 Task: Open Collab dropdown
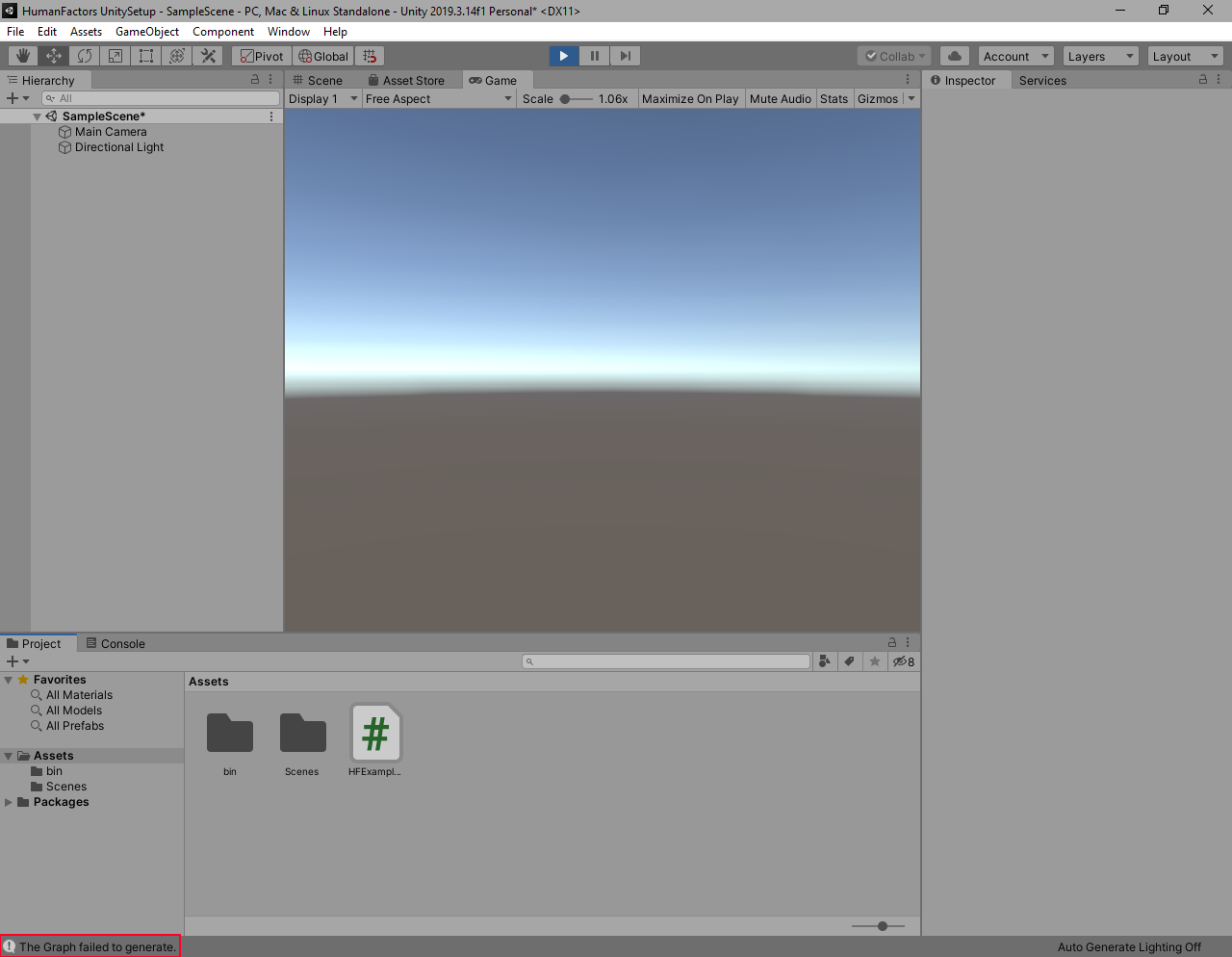click(894, 56)
